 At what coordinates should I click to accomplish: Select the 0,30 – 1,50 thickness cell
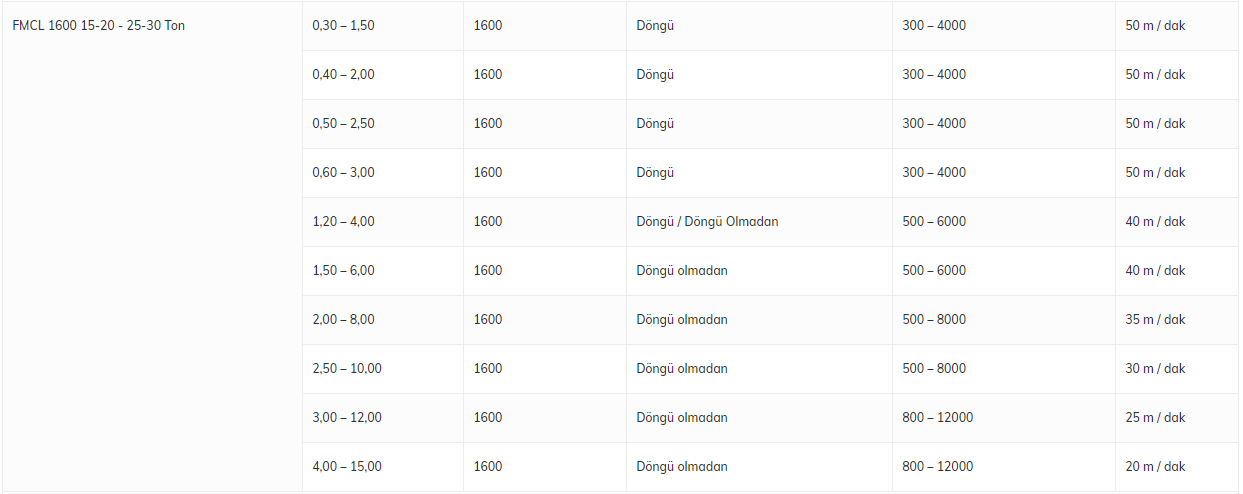[x=343, y=26]
